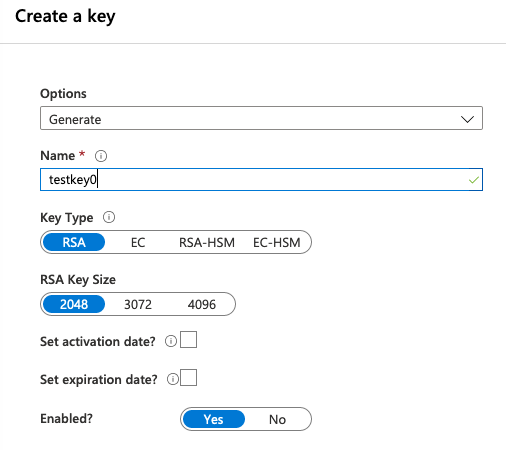Select the RSA-HSM key type
The width and height of the screenshot is (506, 450).
(207, 242)
